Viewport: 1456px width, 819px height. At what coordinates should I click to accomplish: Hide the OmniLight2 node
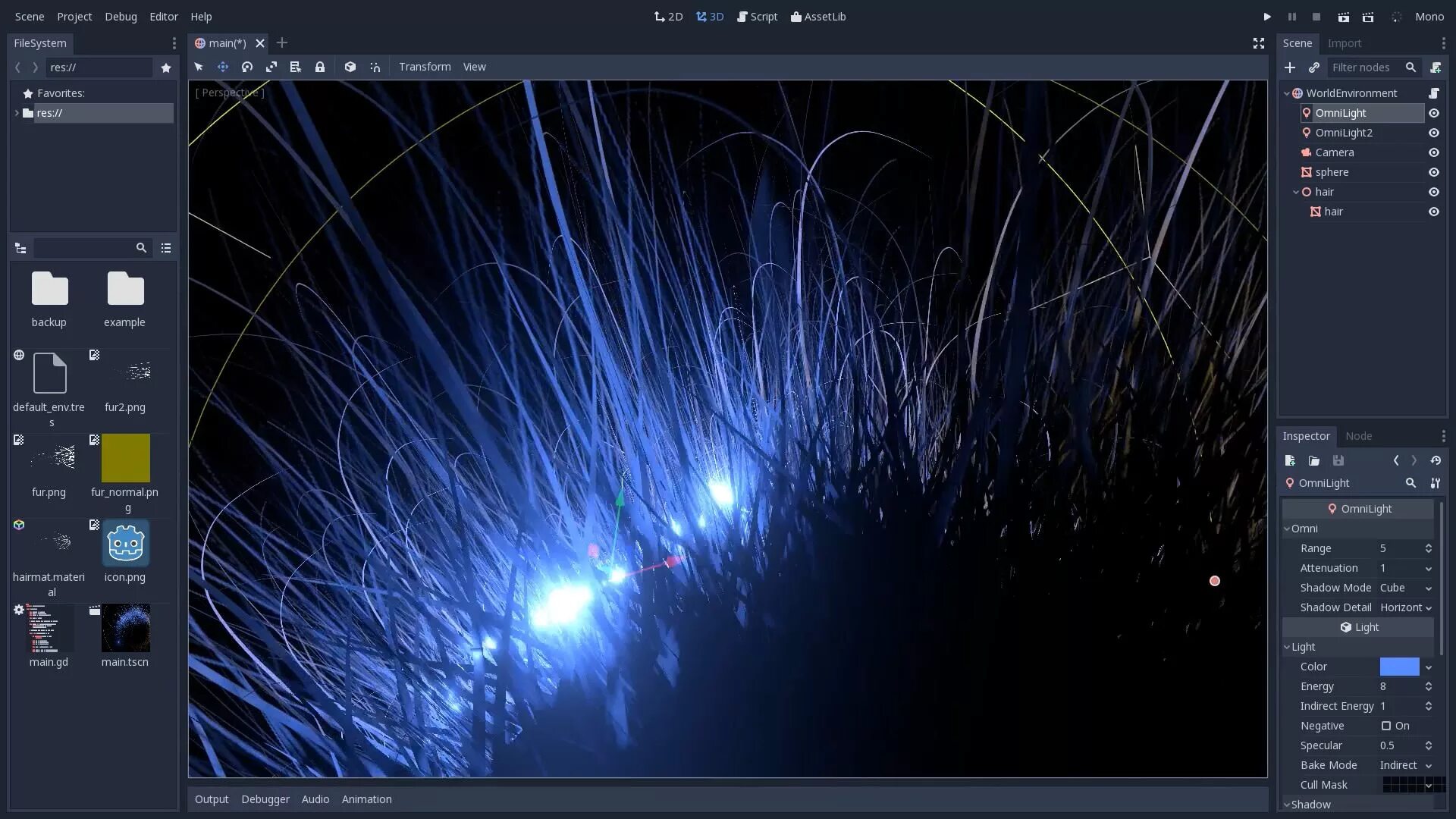tap(1434, 133)
